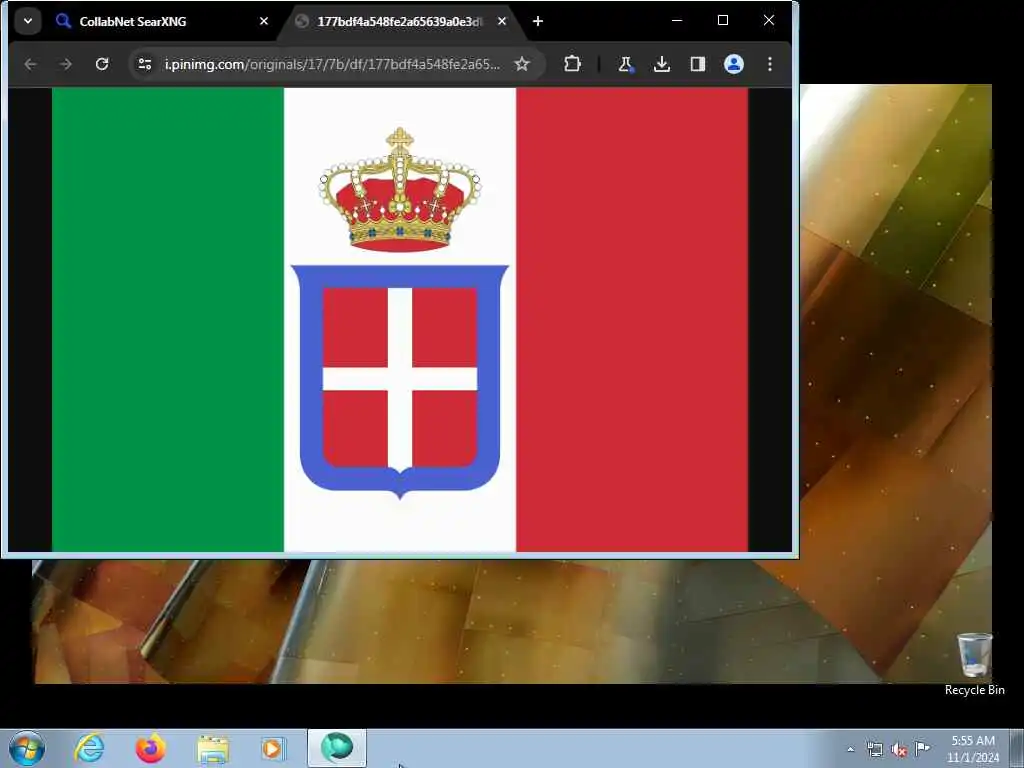Open the Windows Start menu
The width and height of the screenshot is (1024, 768).
tap(27, 748)
